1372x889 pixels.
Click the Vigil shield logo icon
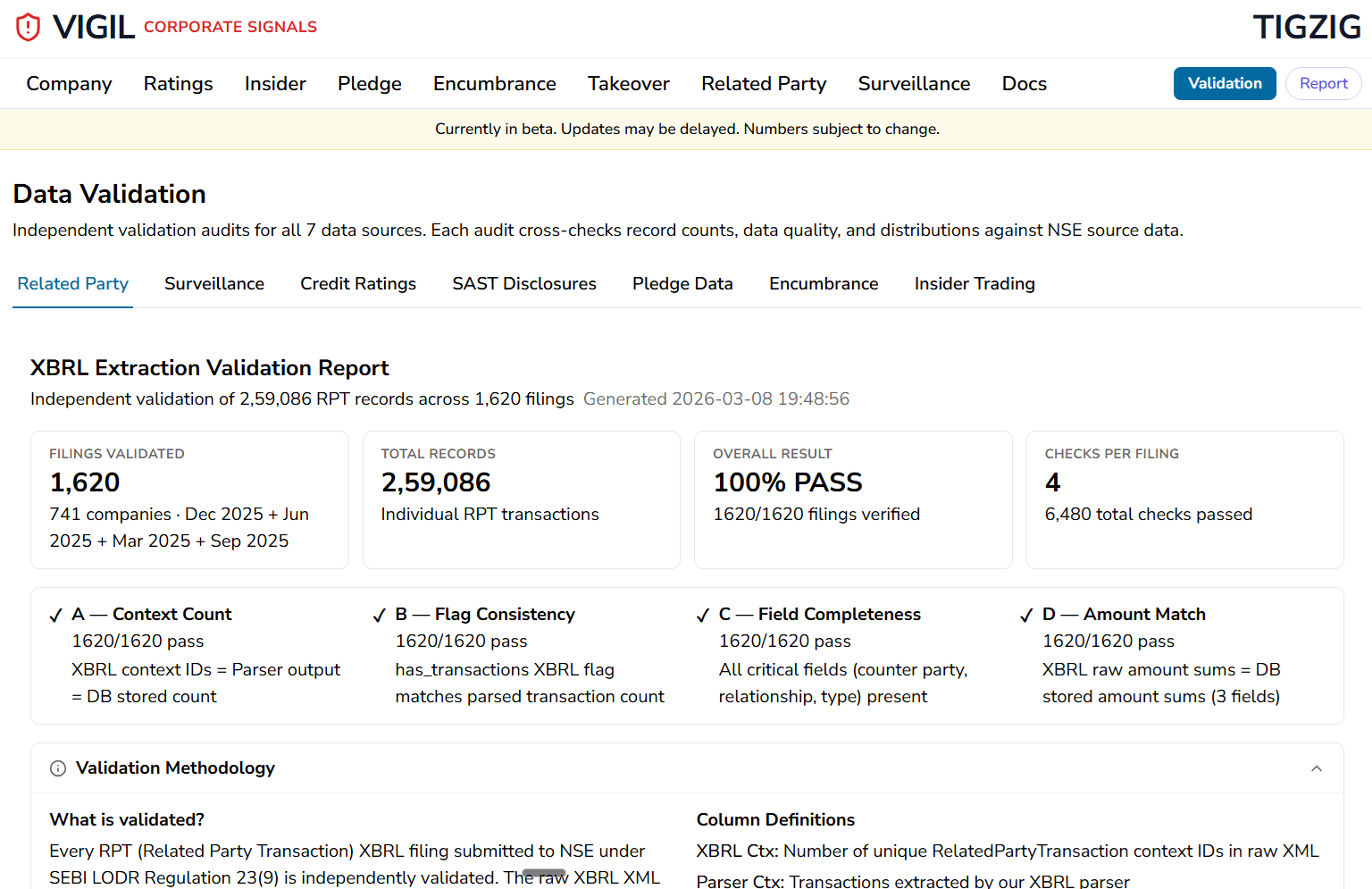[x=29, y=27]
